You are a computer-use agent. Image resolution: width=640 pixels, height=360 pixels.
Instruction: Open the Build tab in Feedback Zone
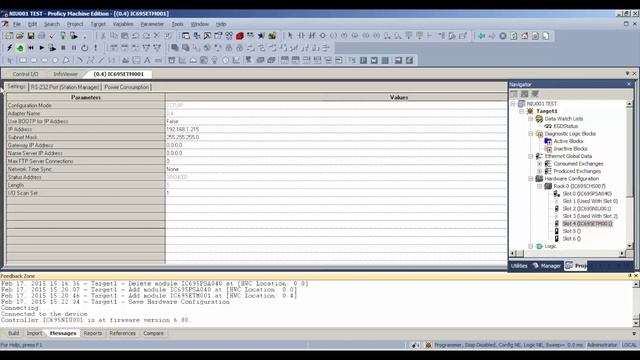pyautogui.click(x=13, y=333)
